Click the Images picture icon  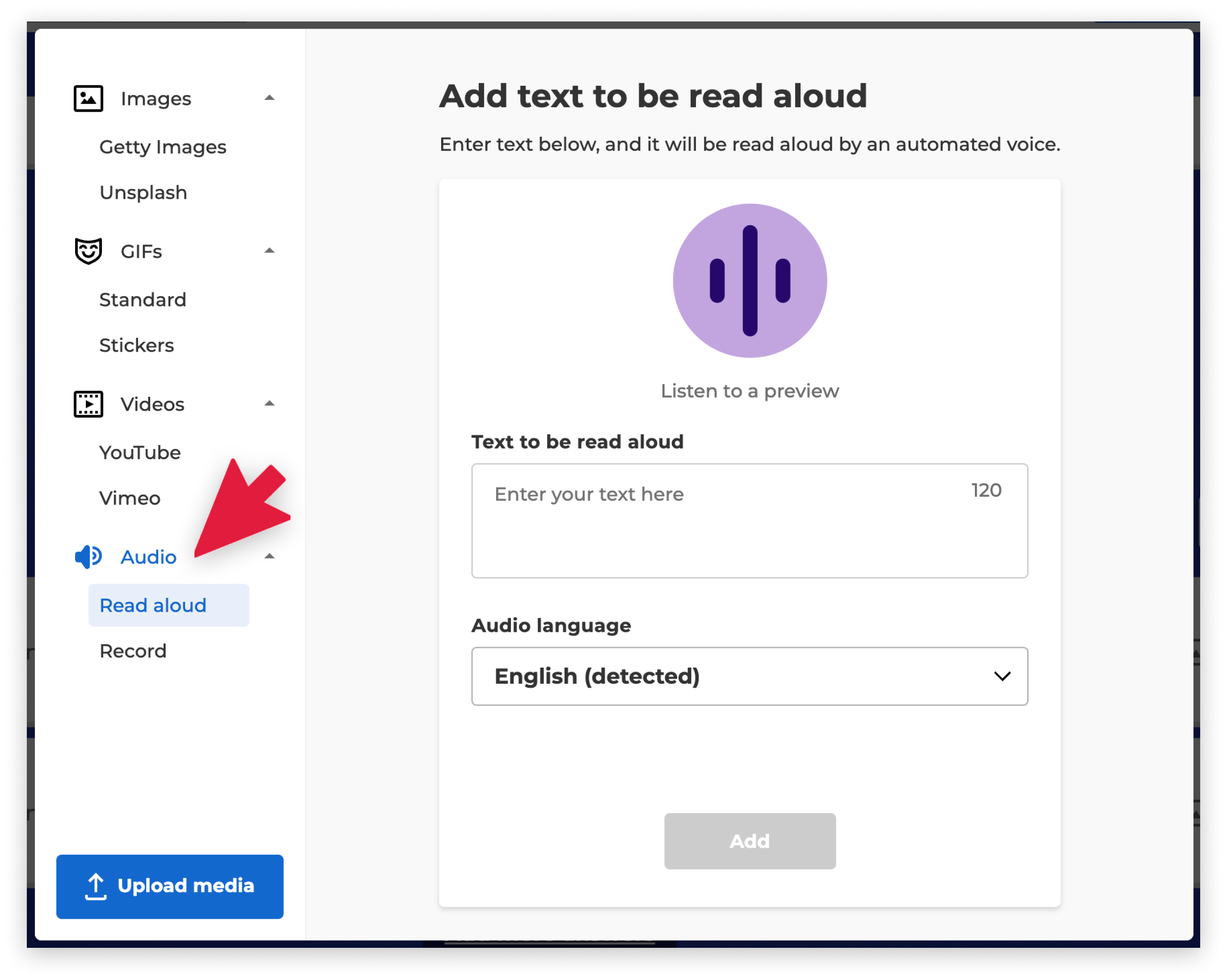click(x=88, y=98)
